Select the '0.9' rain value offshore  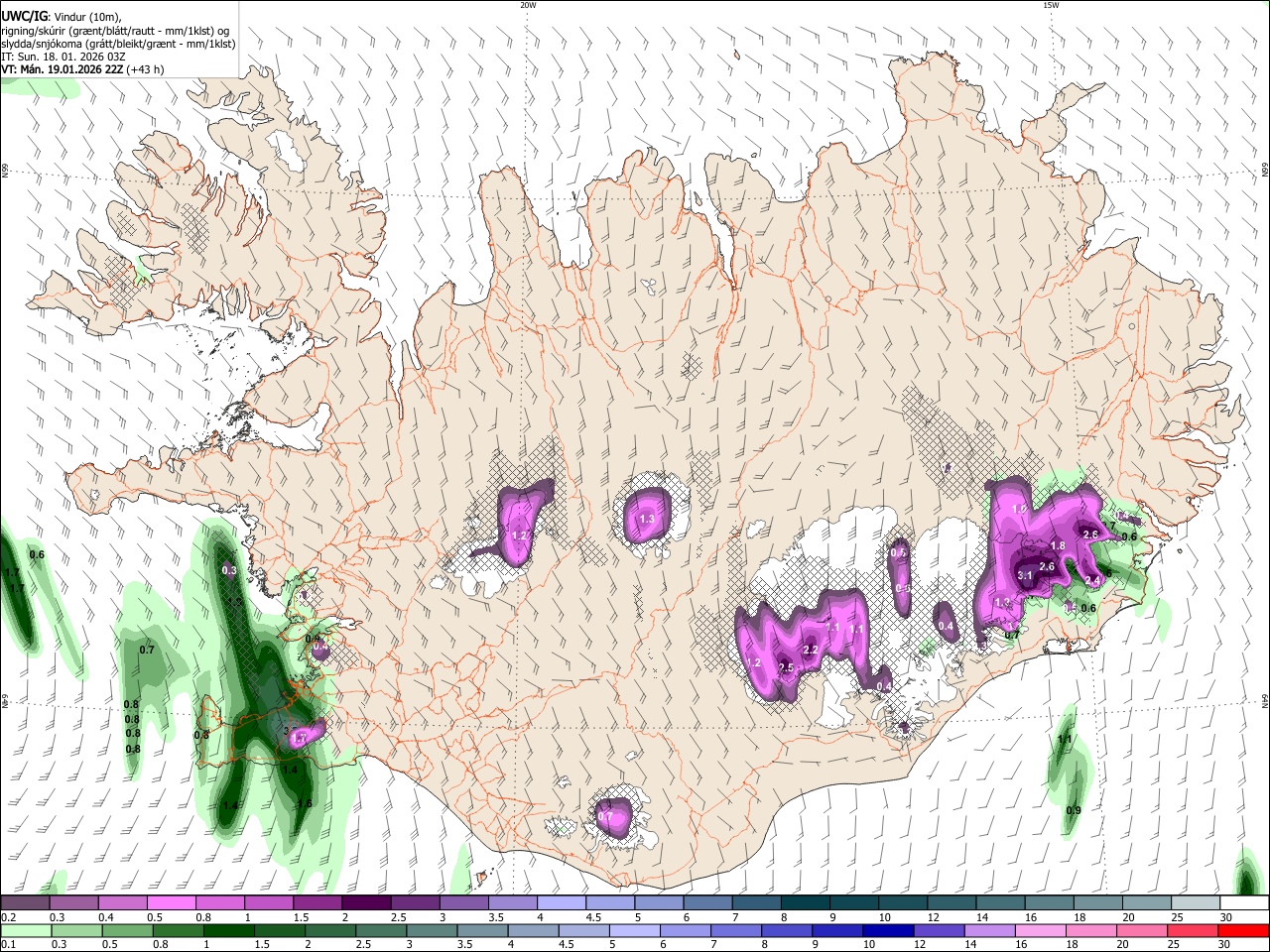tap(1073, 810)
